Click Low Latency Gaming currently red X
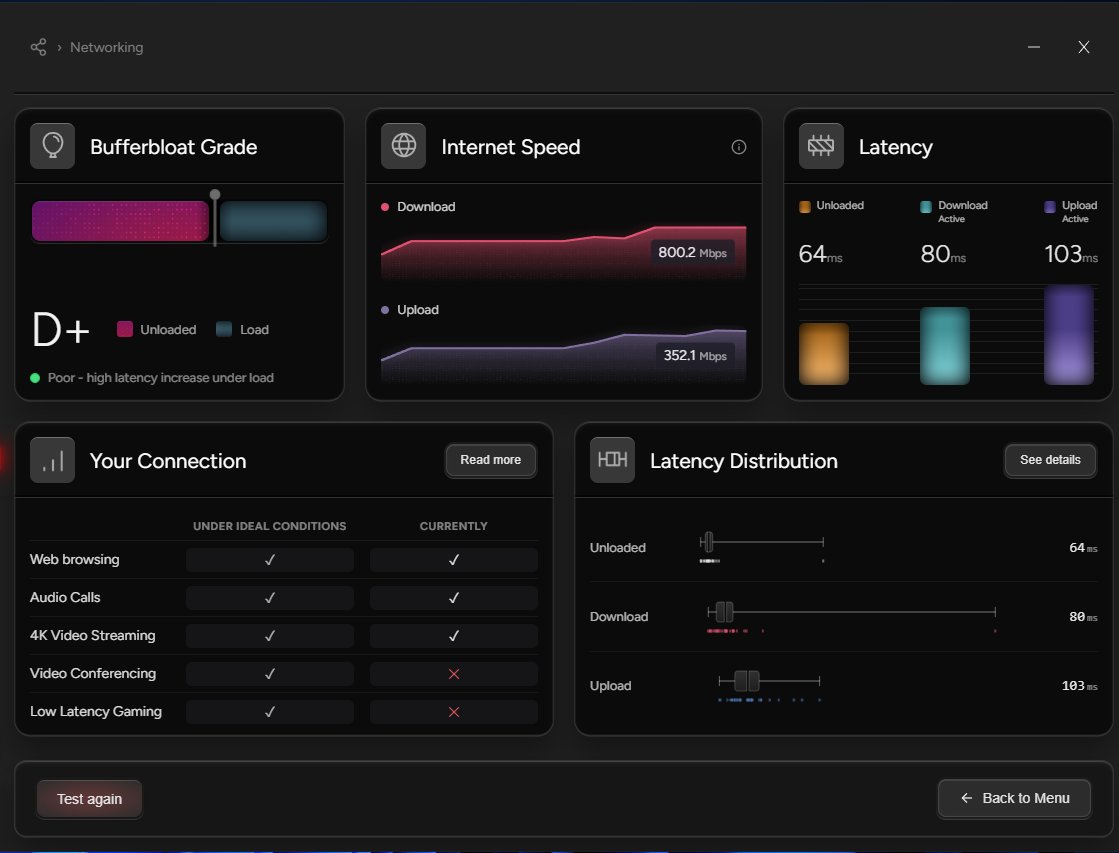The image size is (1119, 853). tap(454, 712)
